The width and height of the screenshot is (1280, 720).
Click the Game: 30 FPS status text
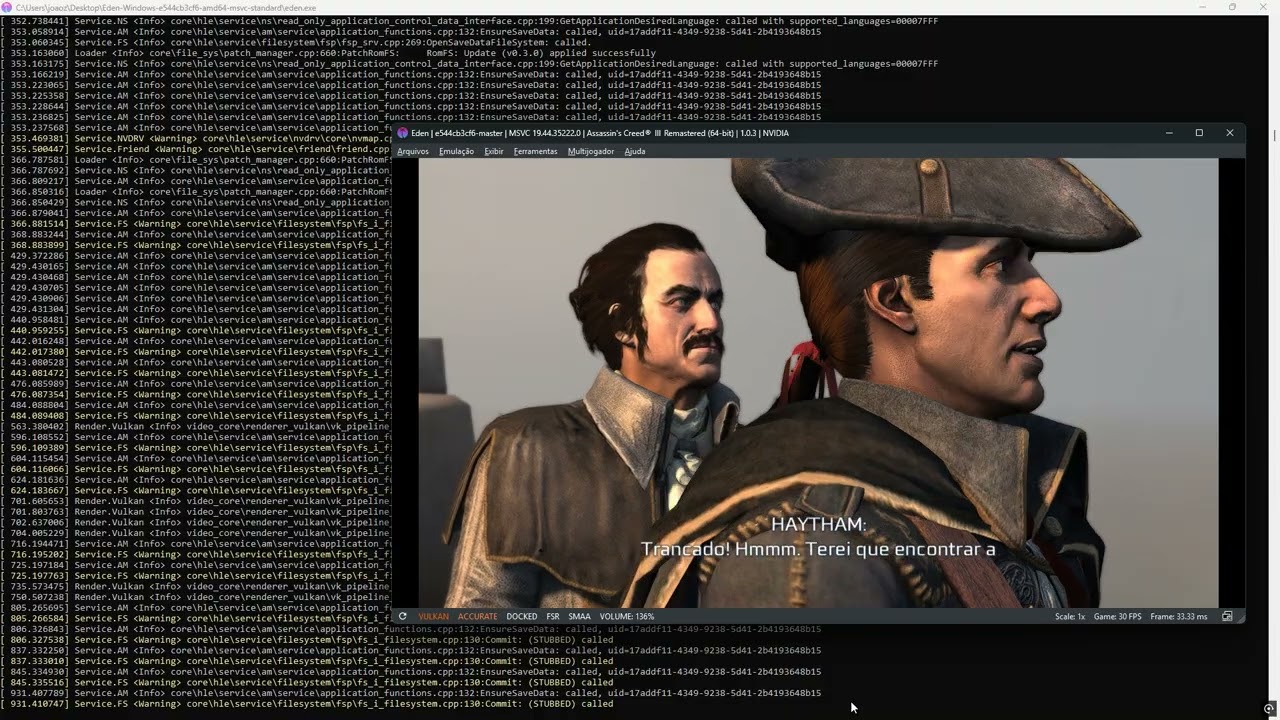1117,616
